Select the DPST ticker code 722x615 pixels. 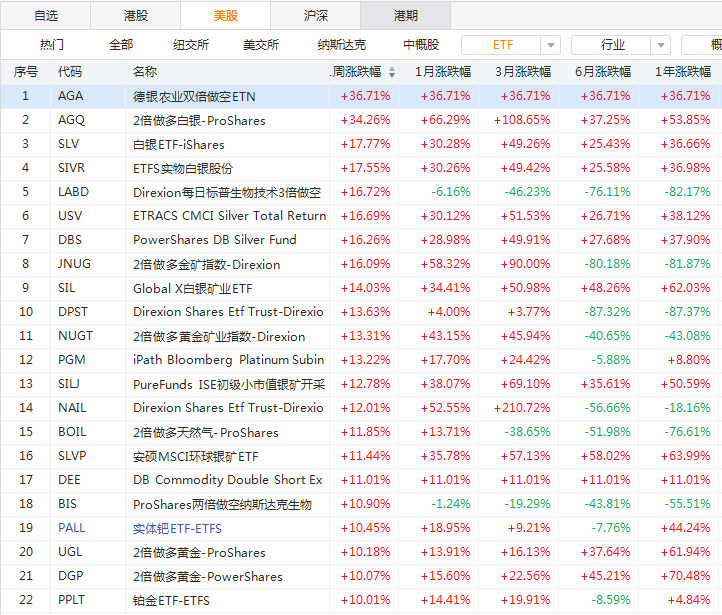[73, 312]
